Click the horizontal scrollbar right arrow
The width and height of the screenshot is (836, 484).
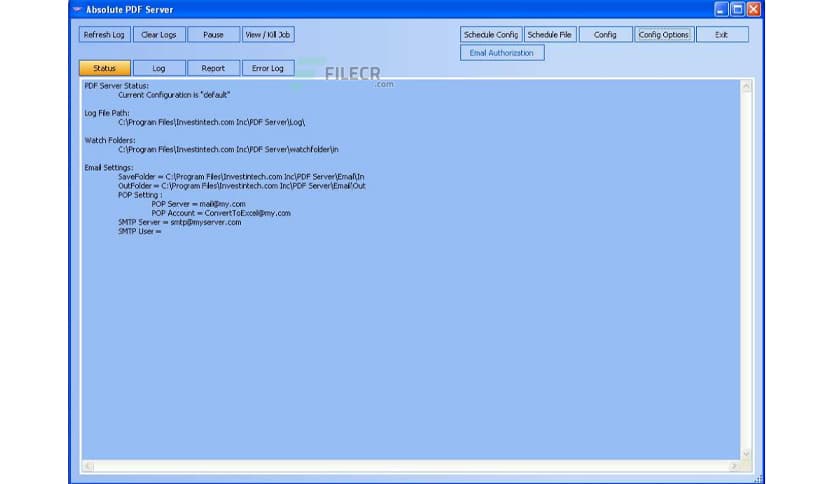click(x=734, y=466)
